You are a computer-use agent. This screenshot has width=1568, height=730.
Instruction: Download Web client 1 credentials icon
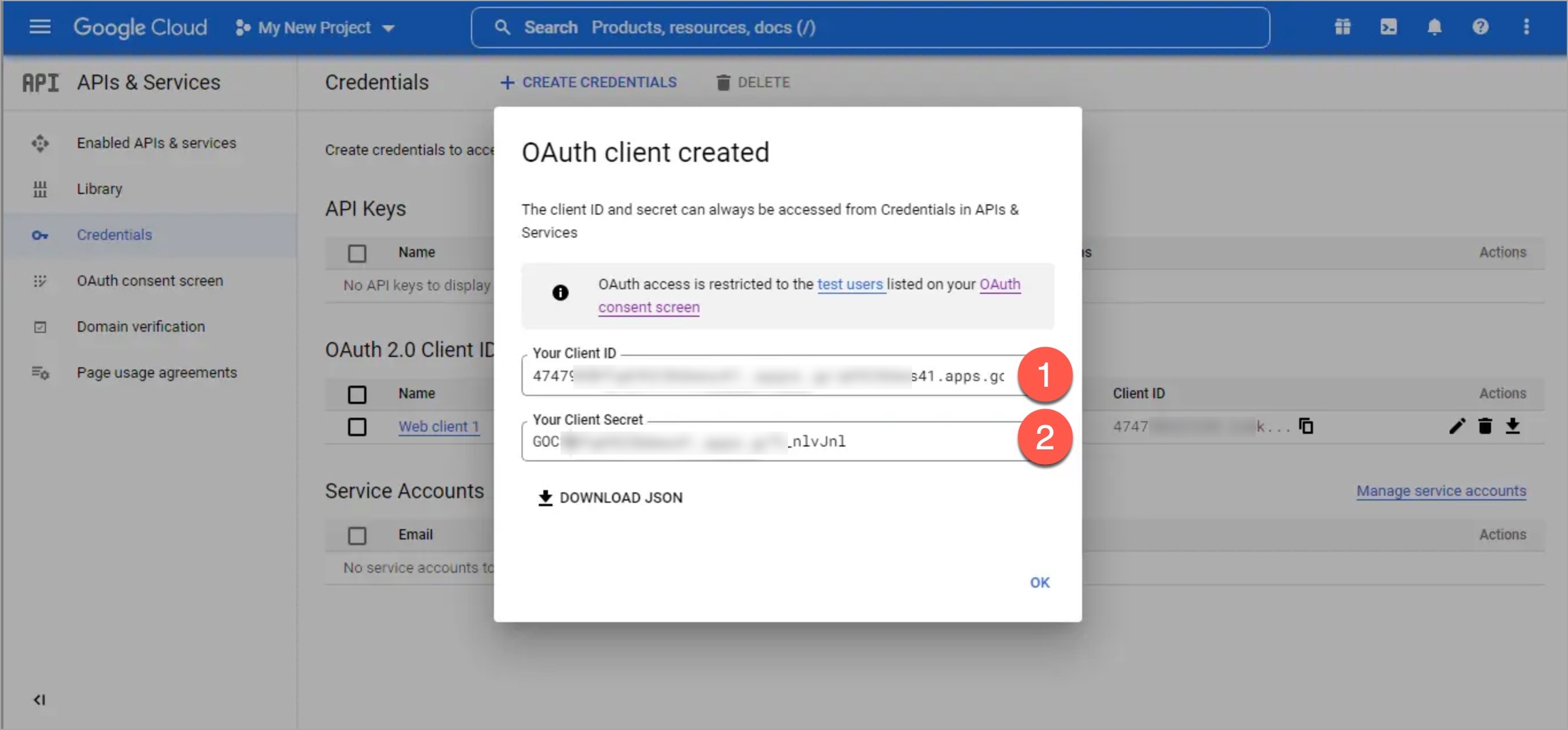click(1512, 427)
